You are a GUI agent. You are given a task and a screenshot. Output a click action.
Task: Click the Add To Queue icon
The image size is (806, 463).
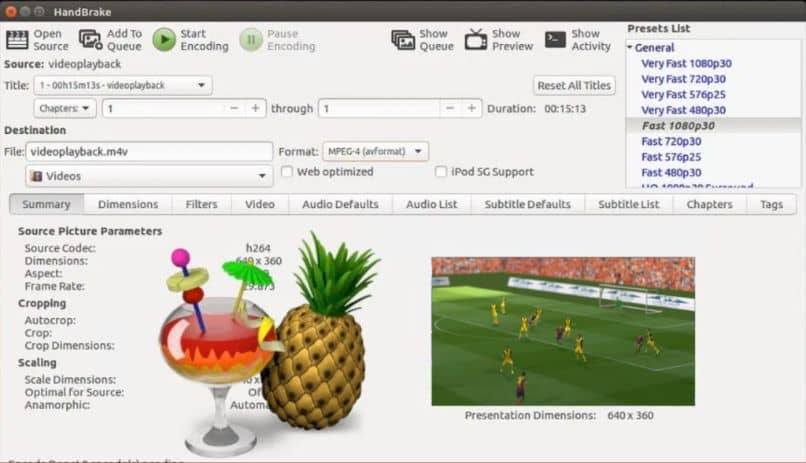(90, 40)
